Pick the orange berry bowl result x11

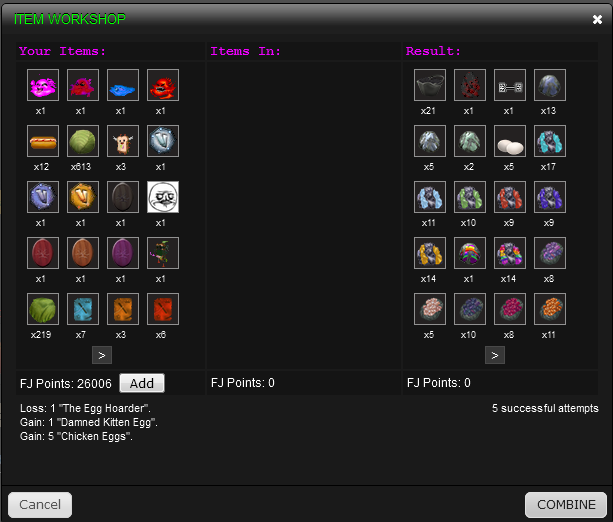pyautogui.click(x=550, y=309)
